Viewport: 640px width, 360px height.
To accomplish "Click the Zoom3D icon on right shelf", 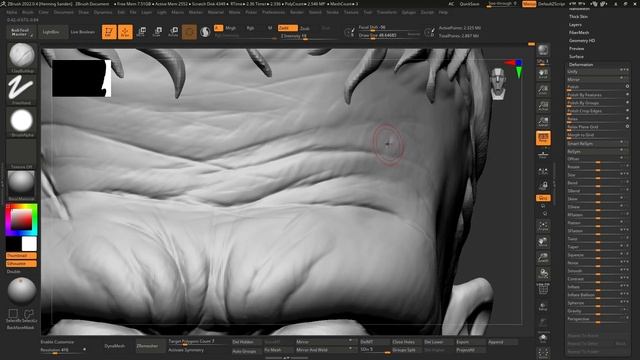I will pyautogui.click(x=543, y=258).
